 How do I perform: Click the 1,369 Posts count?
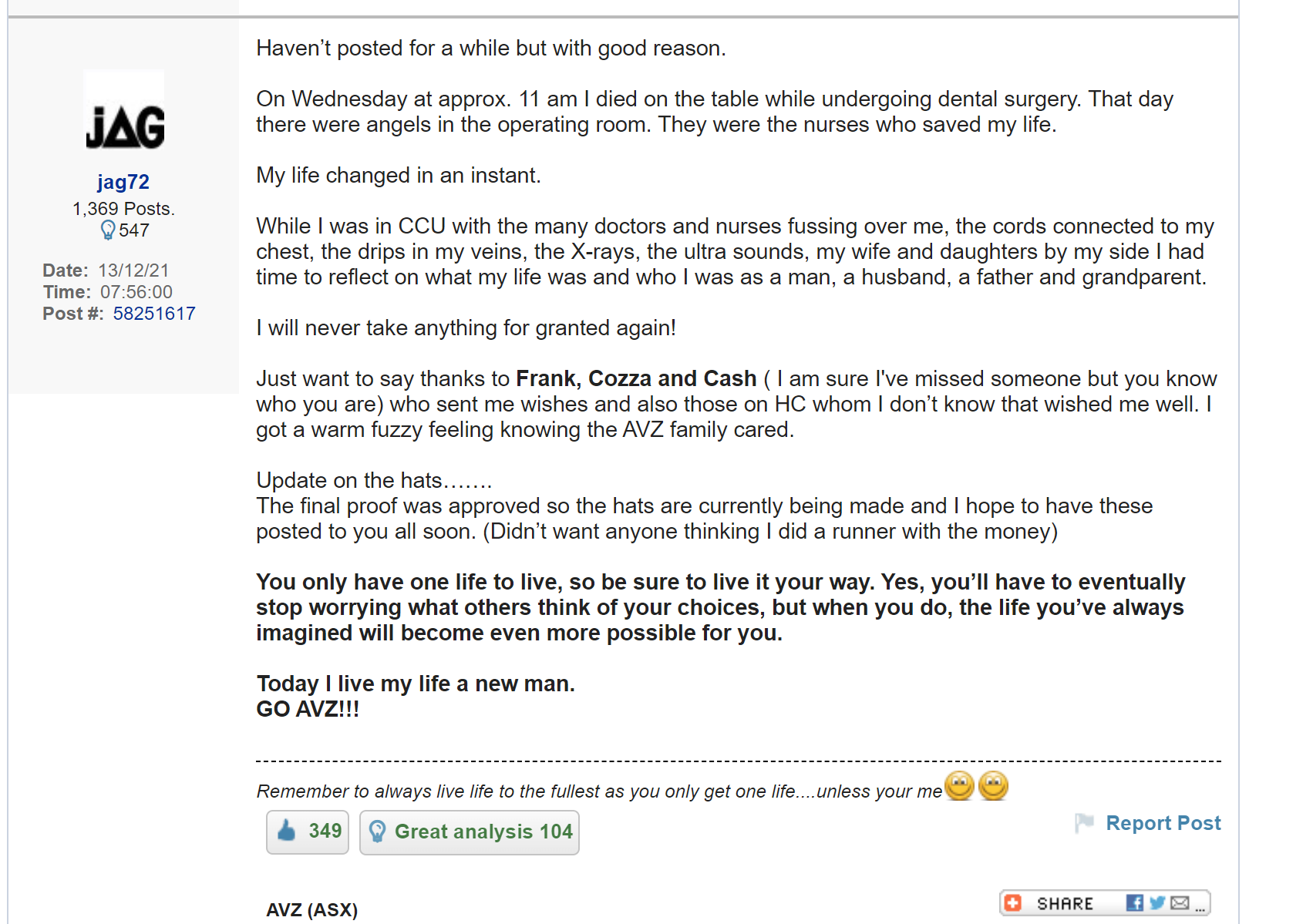click(x=123, y=209)
